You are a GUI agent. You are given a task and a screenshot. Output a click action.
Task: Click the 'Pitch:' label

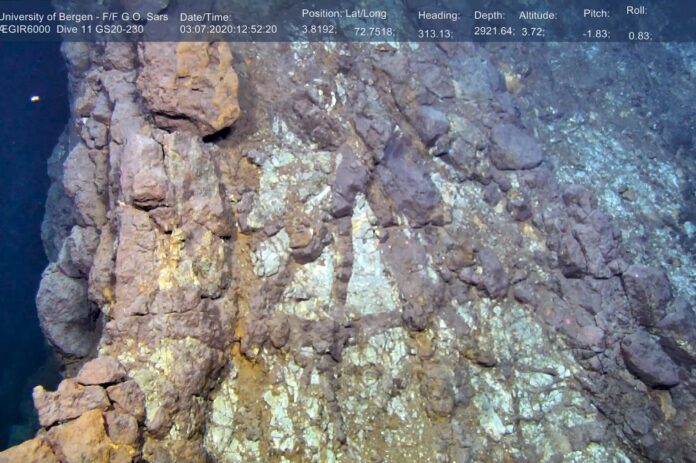(x=596, y=14)
